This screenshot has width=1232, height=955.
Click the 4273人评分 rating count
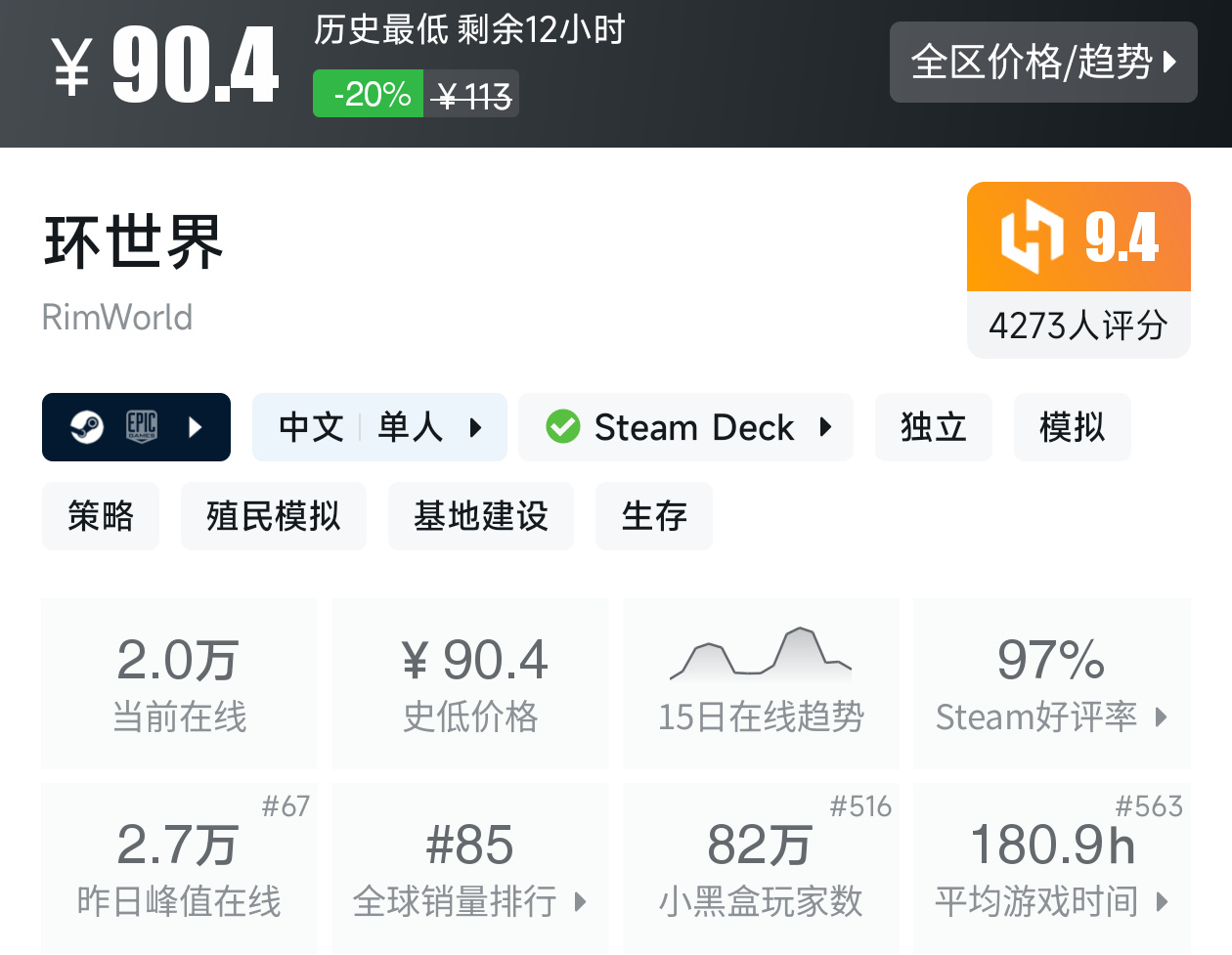[1078, 326]
